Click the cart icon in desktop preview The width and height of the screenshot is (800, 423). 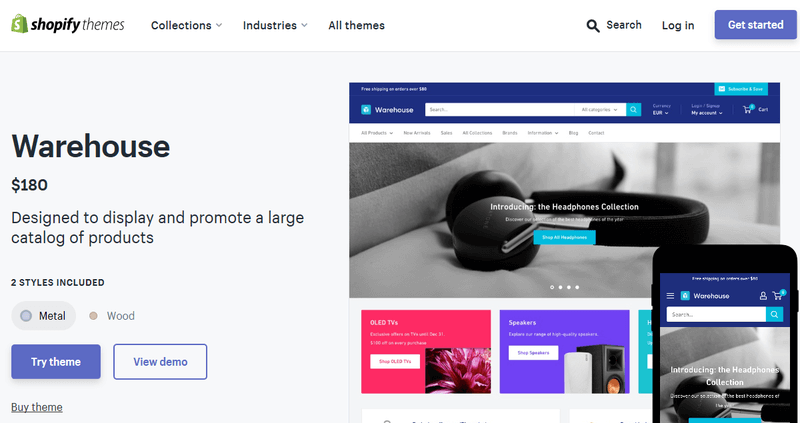748,109
